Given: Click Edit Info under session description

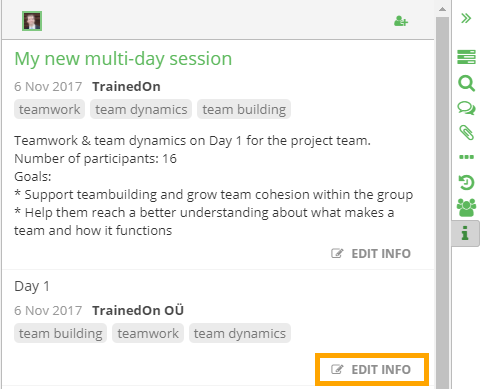Looking at the screenshot, I should [371, 254].
